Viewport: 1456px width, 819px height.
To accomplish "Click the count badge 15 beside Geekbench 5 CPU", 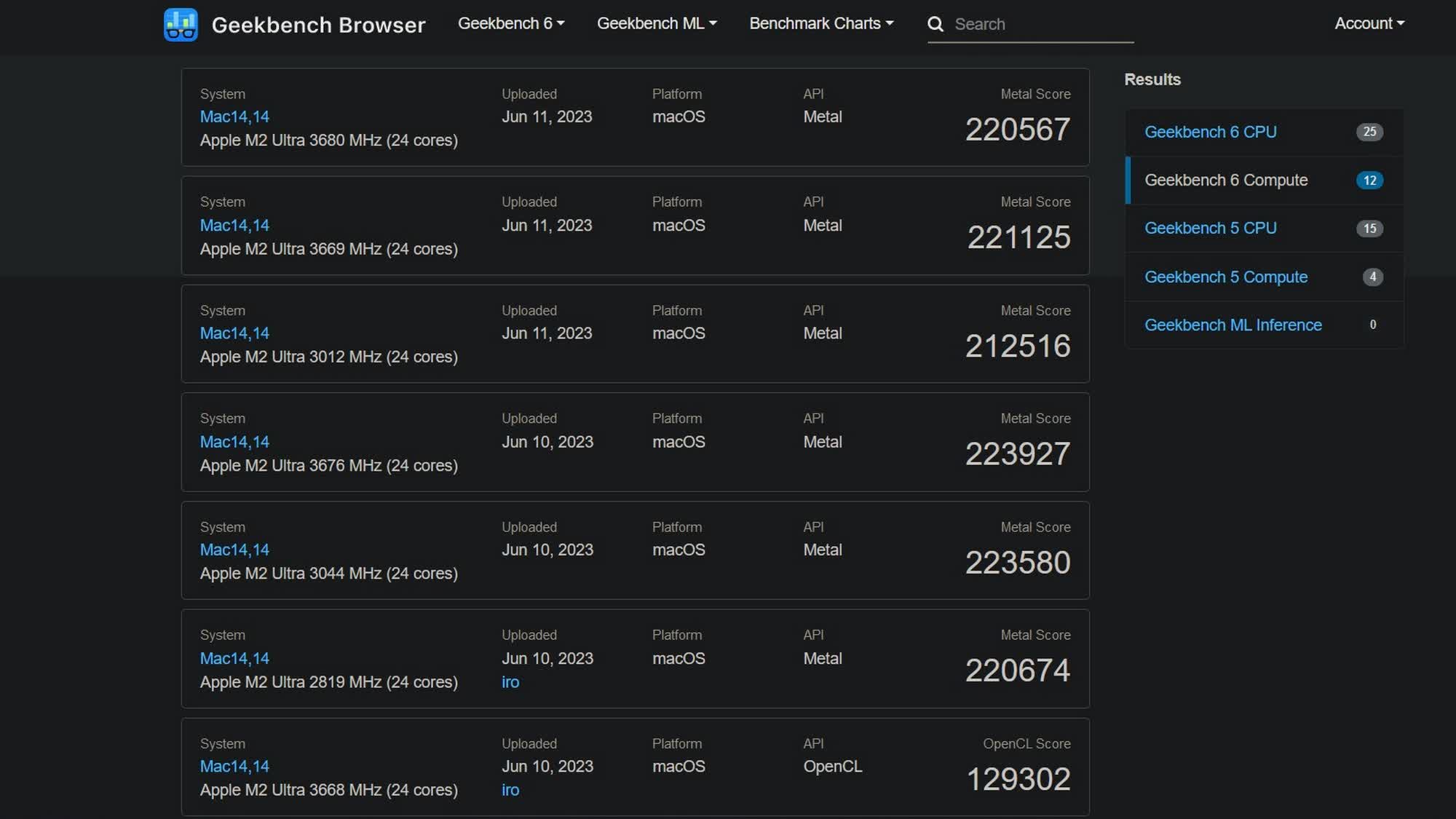I will coord(1369,229).
